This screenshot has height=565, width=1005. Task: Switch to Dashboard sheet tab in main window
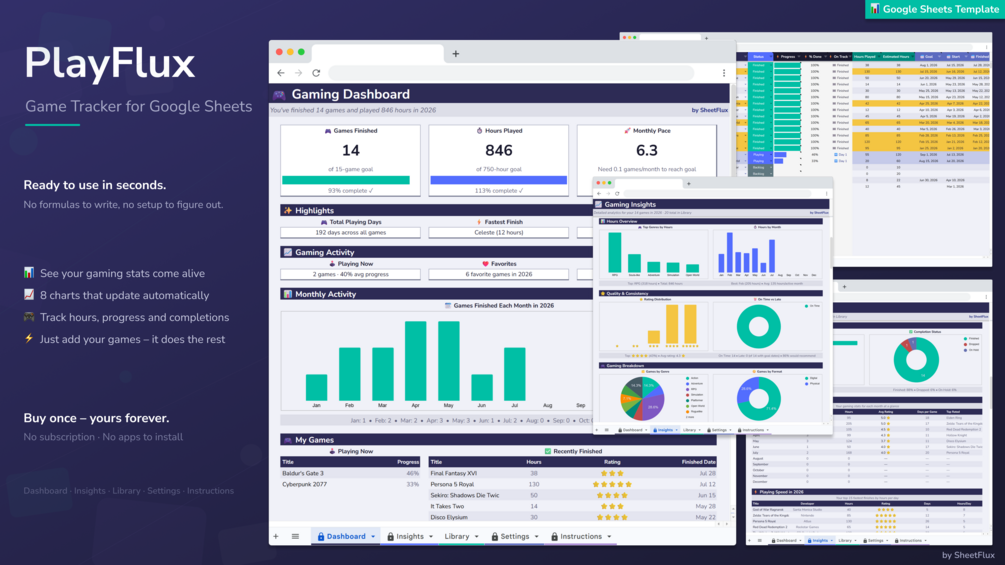tap(346, 537)
